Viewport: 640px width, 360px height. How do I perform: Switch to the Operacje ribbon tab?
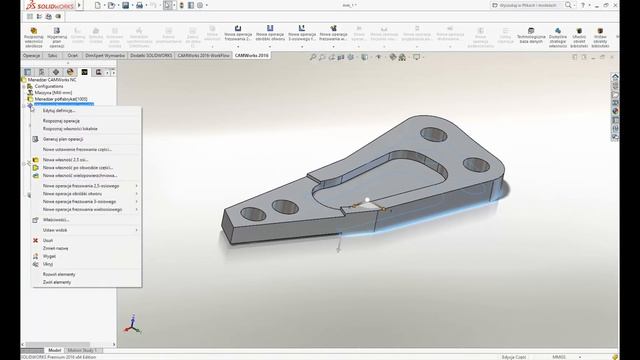point(31,56)
